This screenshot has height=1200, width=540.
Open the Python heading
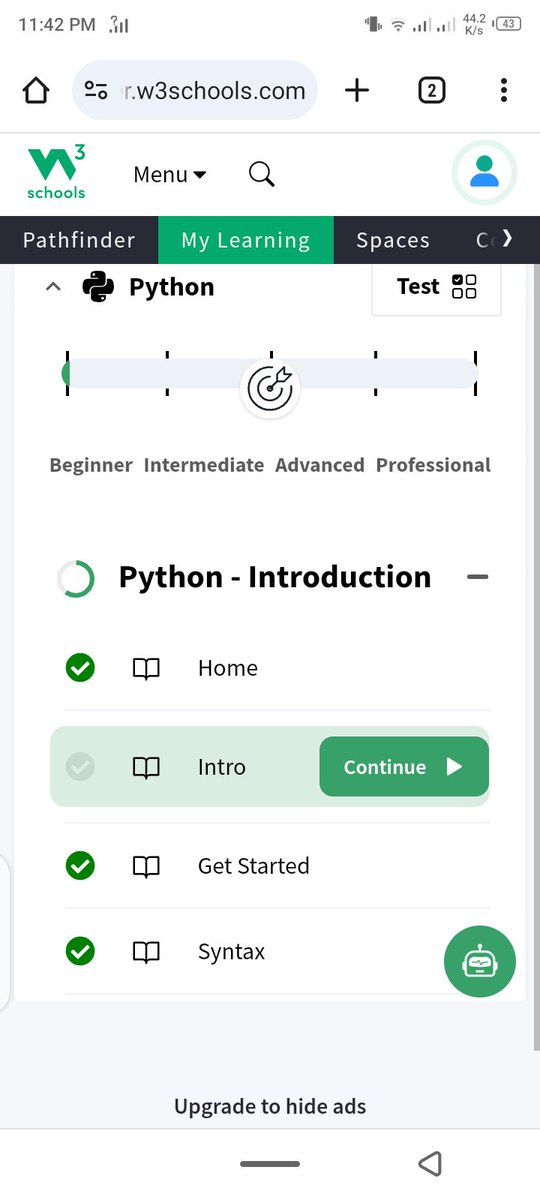pyautogui.click(x=172, y=287)
